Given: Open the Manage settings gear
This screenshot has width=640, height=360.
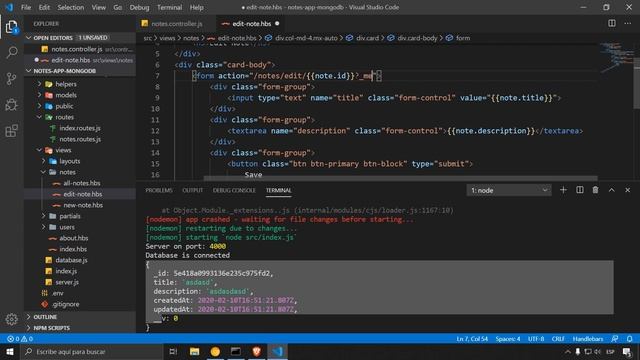Looking at the screenshot, I should 11,319.
